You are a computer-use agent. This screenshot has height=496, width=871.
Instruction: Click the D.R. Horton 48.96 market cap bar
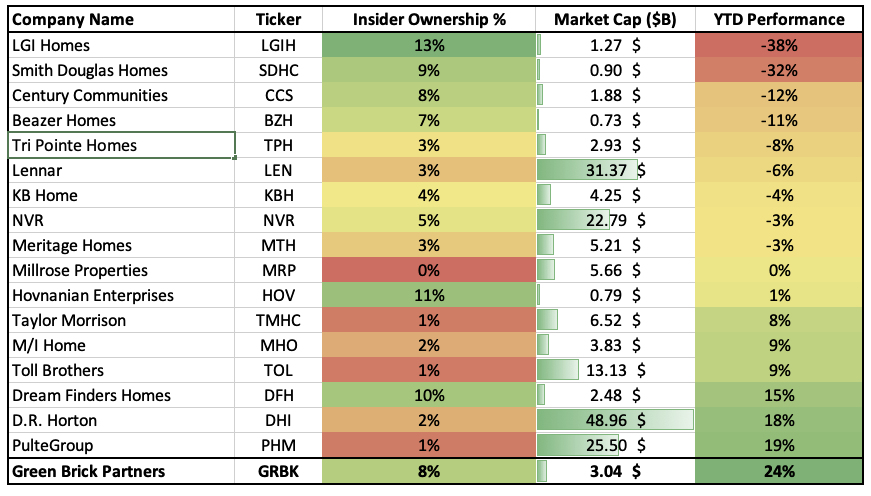(614, 420)
